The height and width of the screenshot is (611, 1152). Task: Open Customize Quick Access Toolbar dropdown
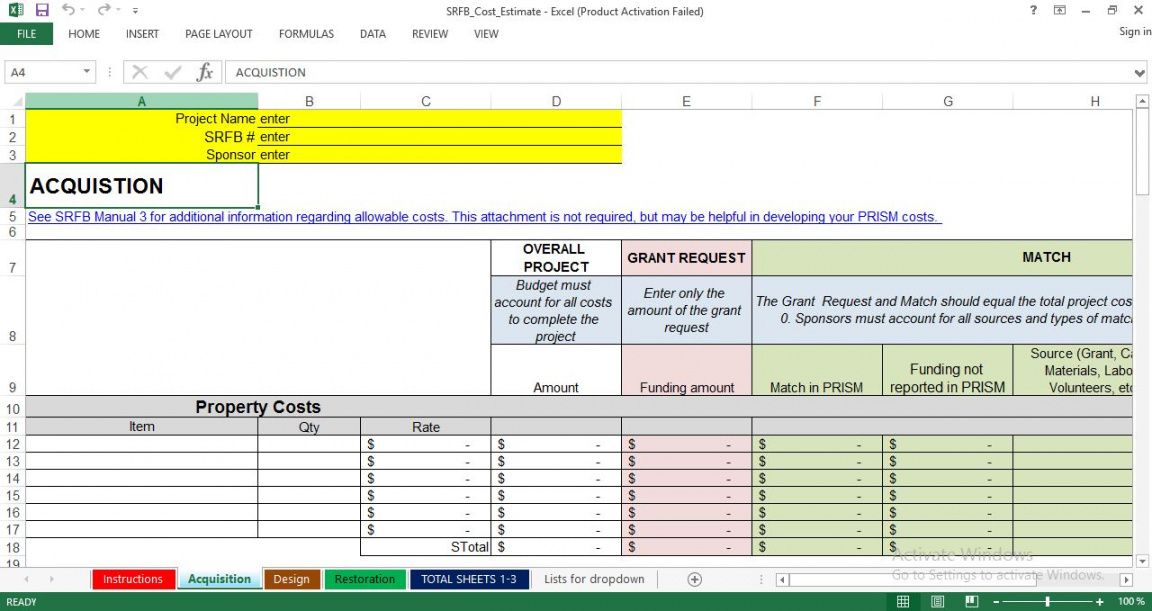tap(135, 10)
